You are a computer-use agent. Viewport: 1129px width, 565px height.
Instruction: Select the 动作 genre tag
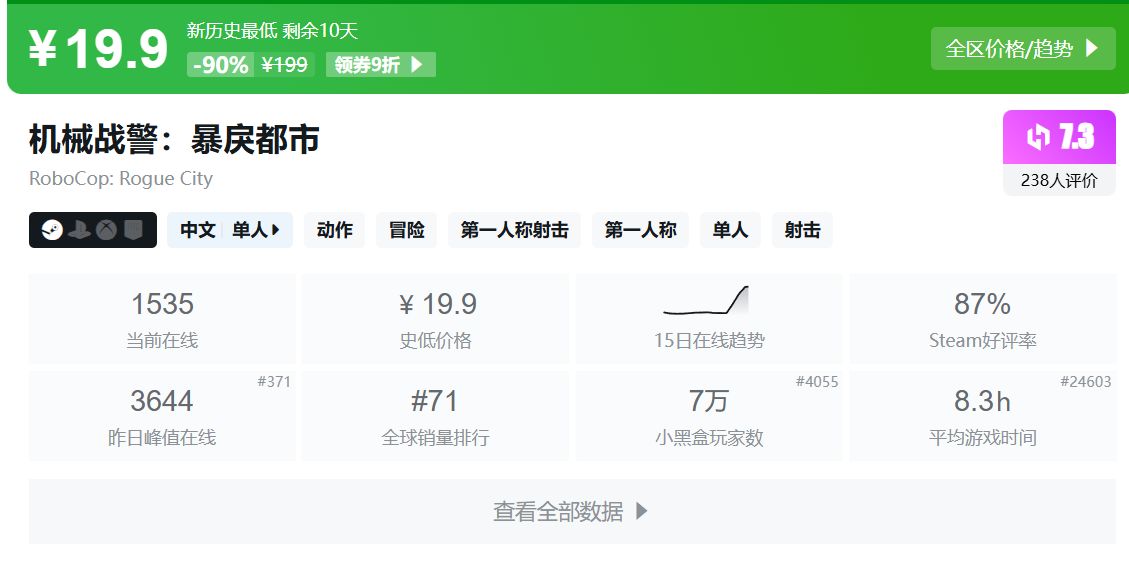334,230
